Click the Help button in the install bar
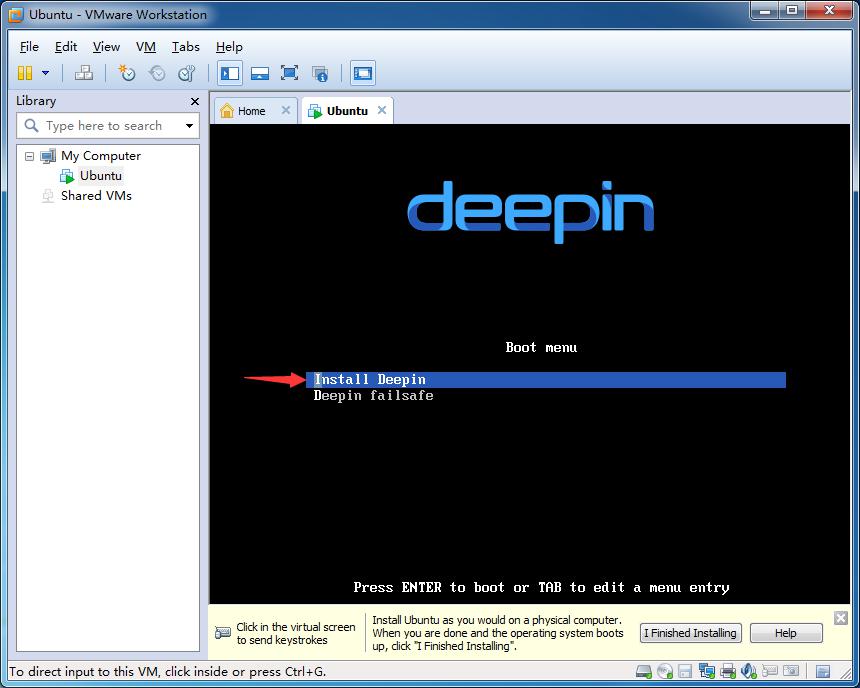Viewport: 860px width, 688px height. pyautogui.click(x=785, y=633)
